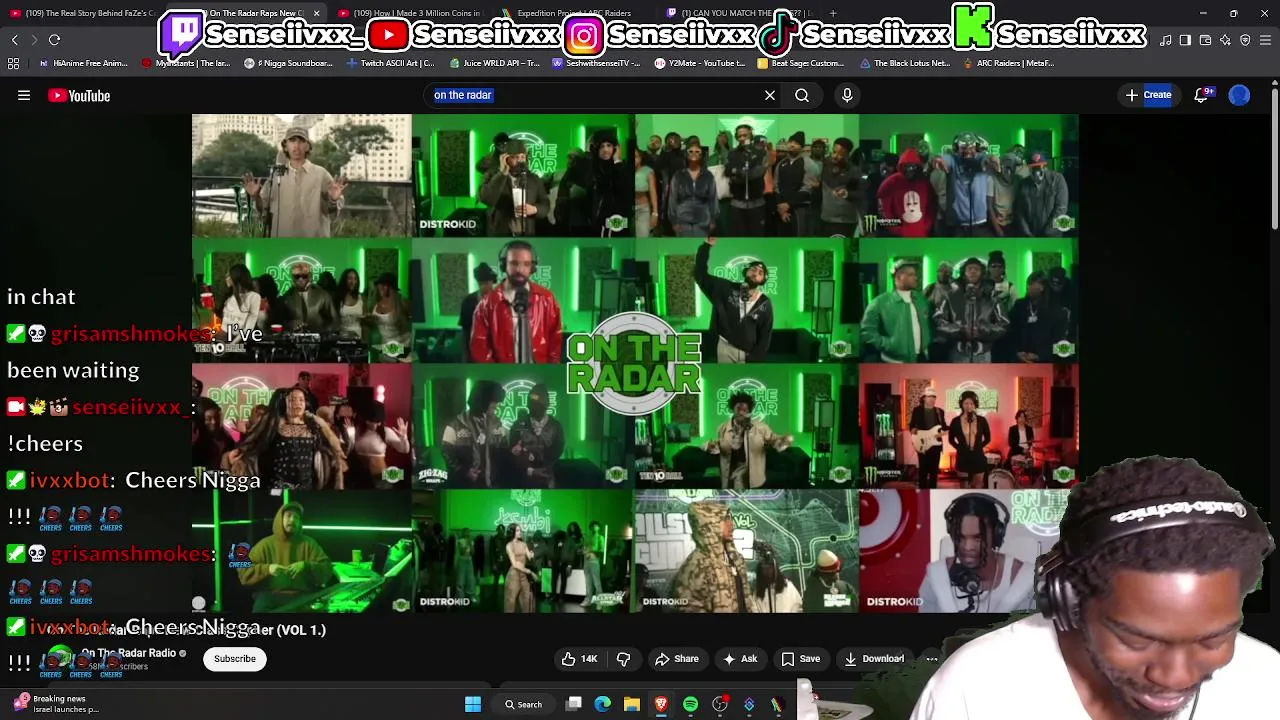Switch to 'The Real Story Behind FaZe's' tab
This screenshot has height=720, width=1280.
(x=85, y=13)
